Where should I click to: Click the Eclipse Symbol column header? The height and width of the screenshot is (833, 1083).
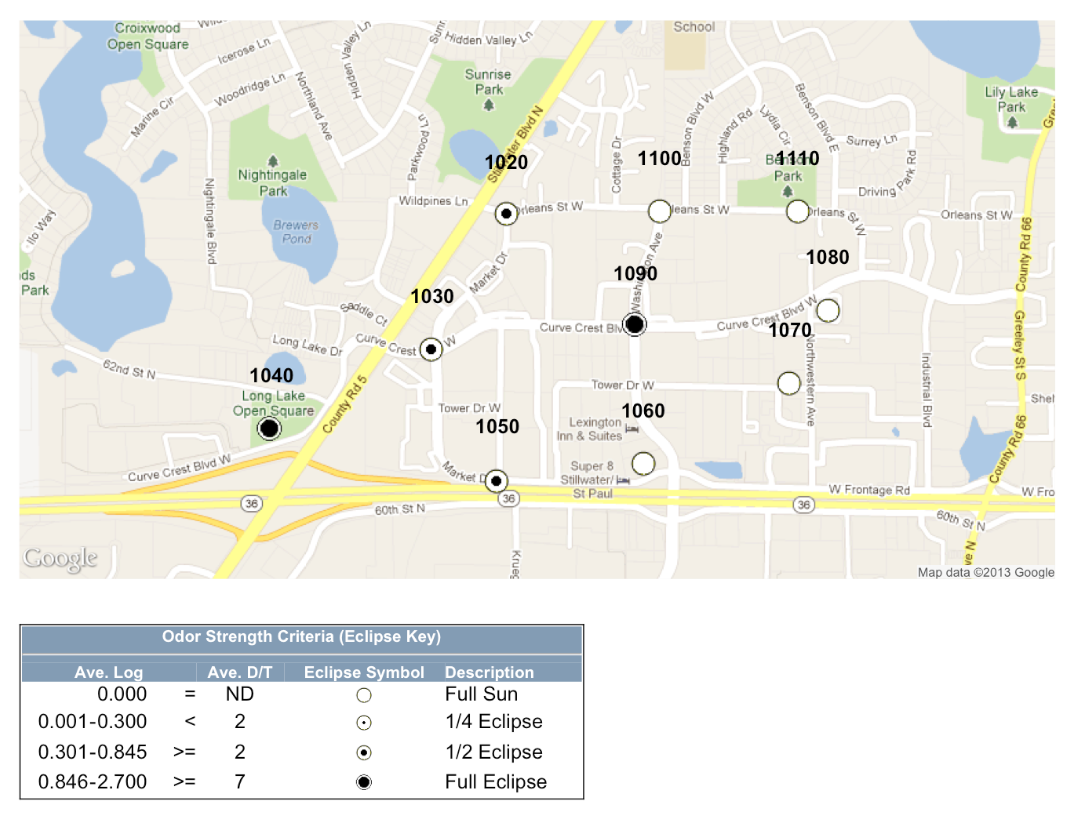click(x=364, y=673)
